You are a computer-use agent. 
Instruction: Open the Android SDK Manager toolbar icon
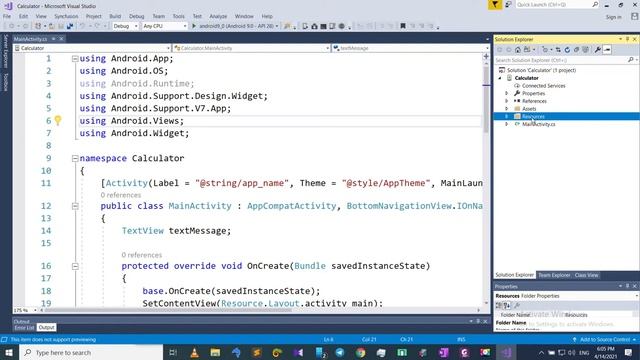[314, 26]
